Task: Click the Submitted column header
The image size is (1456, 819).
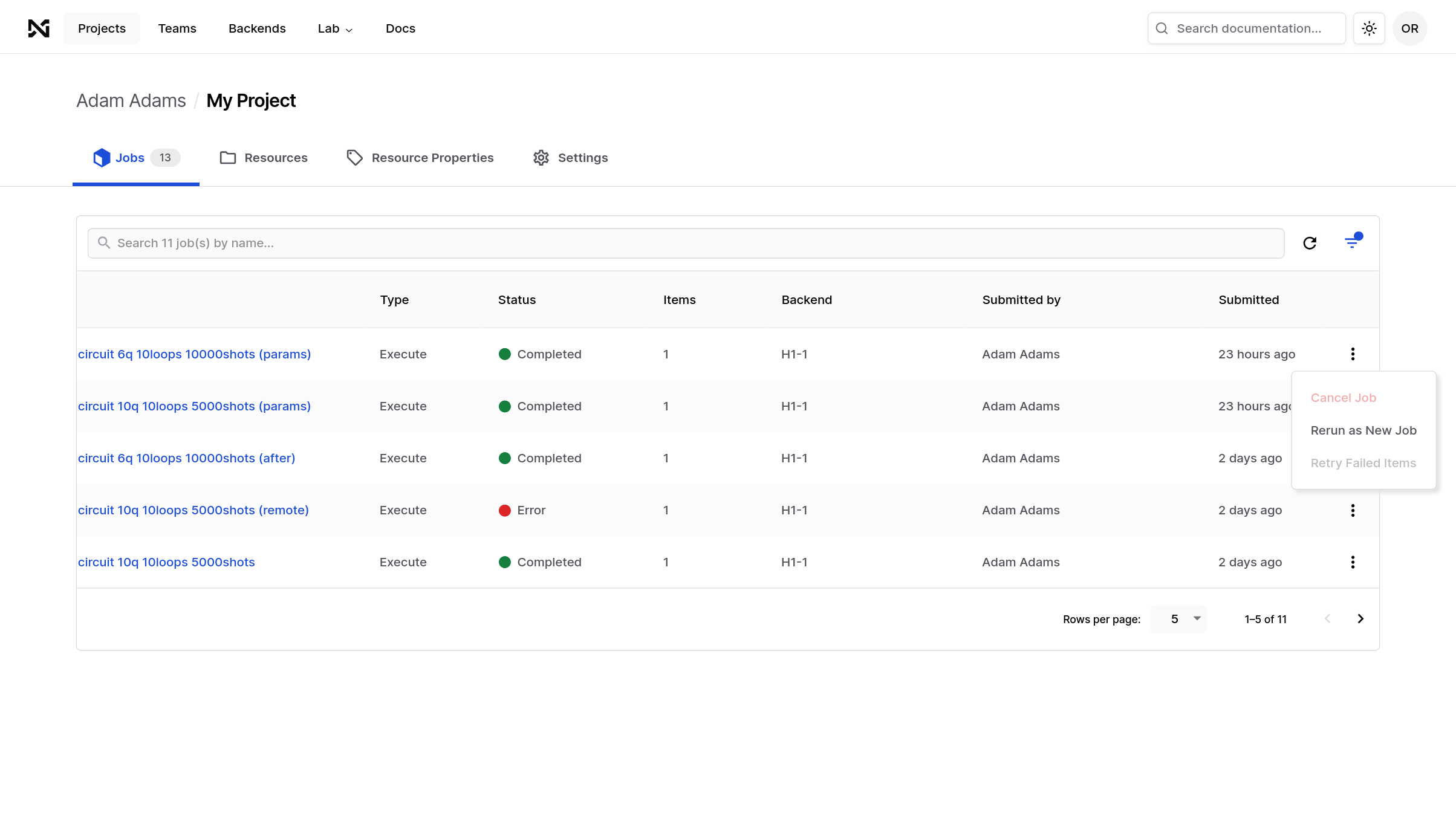Action: [x=1249, y=300]
